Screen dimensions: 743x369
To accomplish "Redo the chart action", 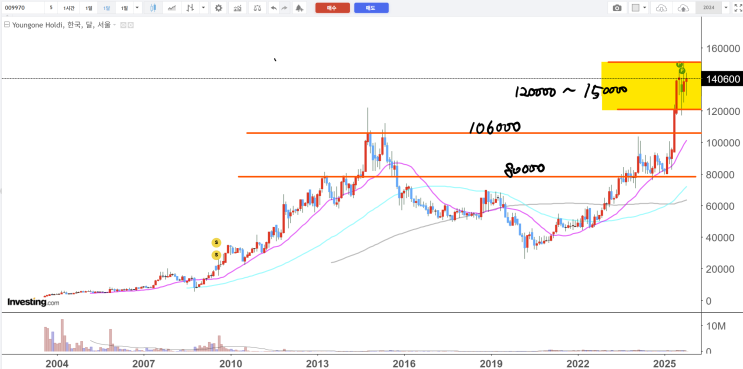I will tap(284, 8).
